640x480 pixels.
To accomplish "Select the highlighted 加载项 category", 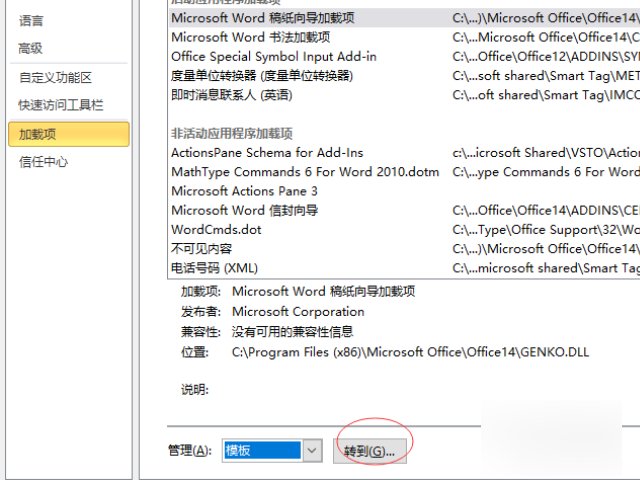I will (x=69, y=134).
